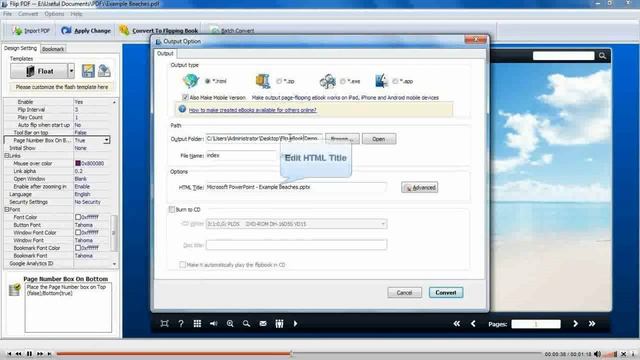Click the flipbook sound speaker icon
This screenshot has height=360, width=640.
(213, 324)
